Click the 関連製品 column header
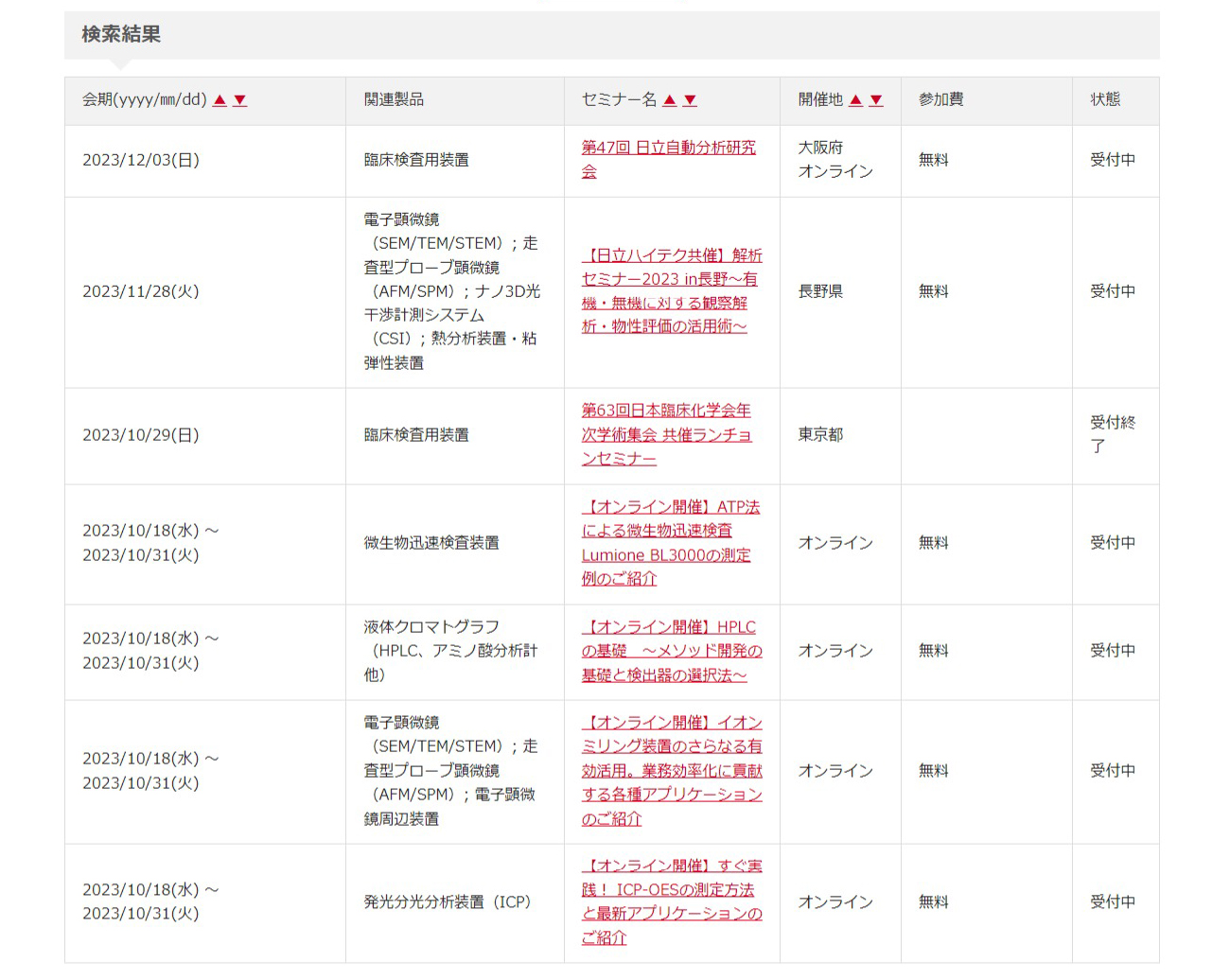The width and height of the screenshot is (1230, 980). click(394, 100)
